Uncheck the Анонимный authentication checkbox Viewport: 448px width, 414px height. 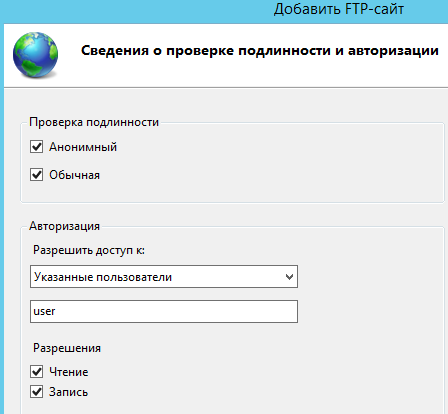click(x=37, y=147)
